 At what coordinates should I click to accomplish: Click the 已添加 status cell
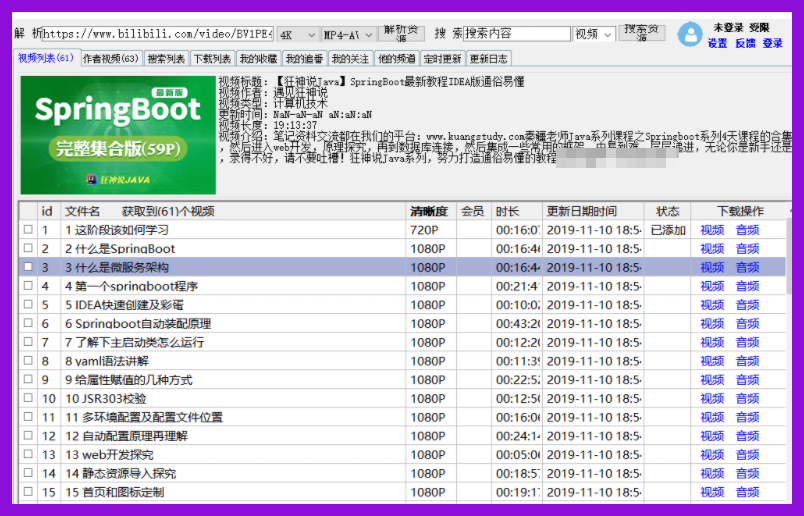[x=668, y=230]
